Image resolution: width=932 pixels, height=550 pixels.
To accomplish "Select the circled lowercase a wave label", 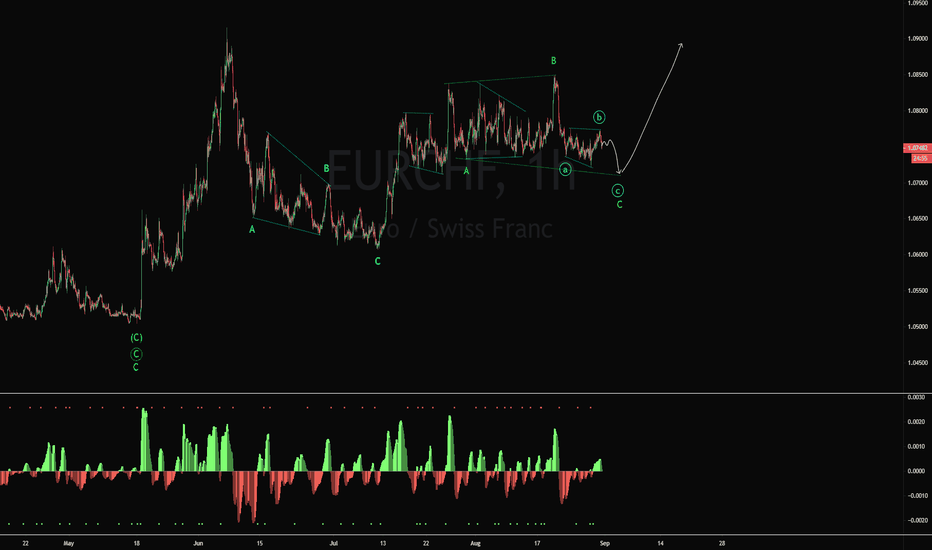I will pos(565,170).
